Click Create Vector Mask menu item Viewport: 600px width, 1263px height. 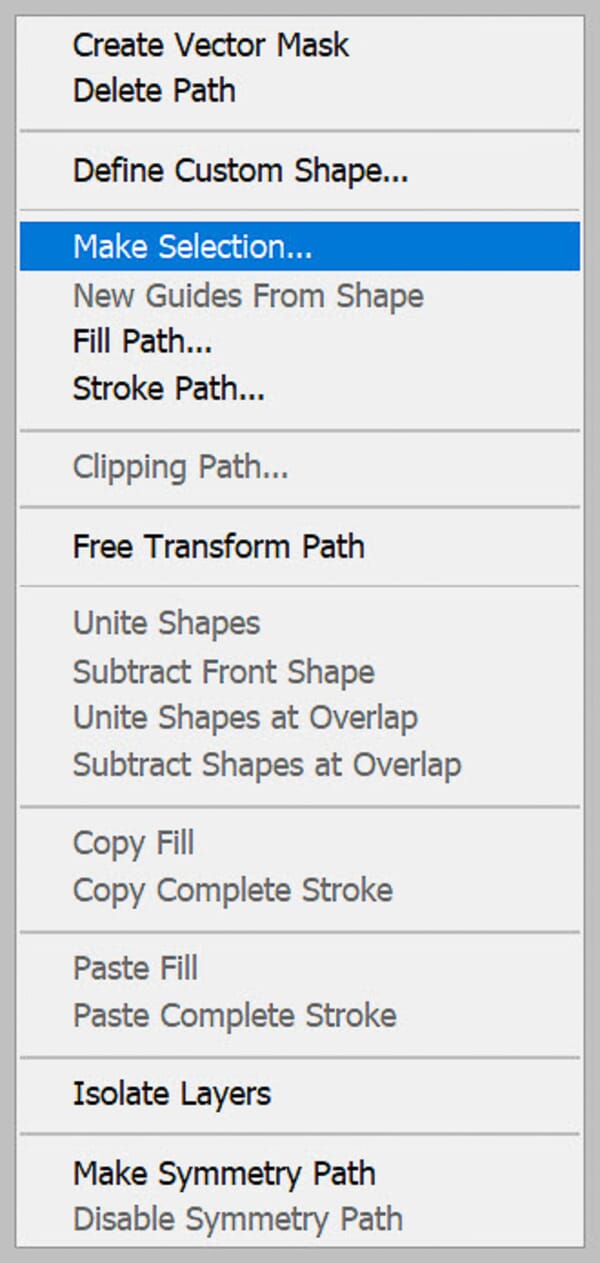coord(210,45)
